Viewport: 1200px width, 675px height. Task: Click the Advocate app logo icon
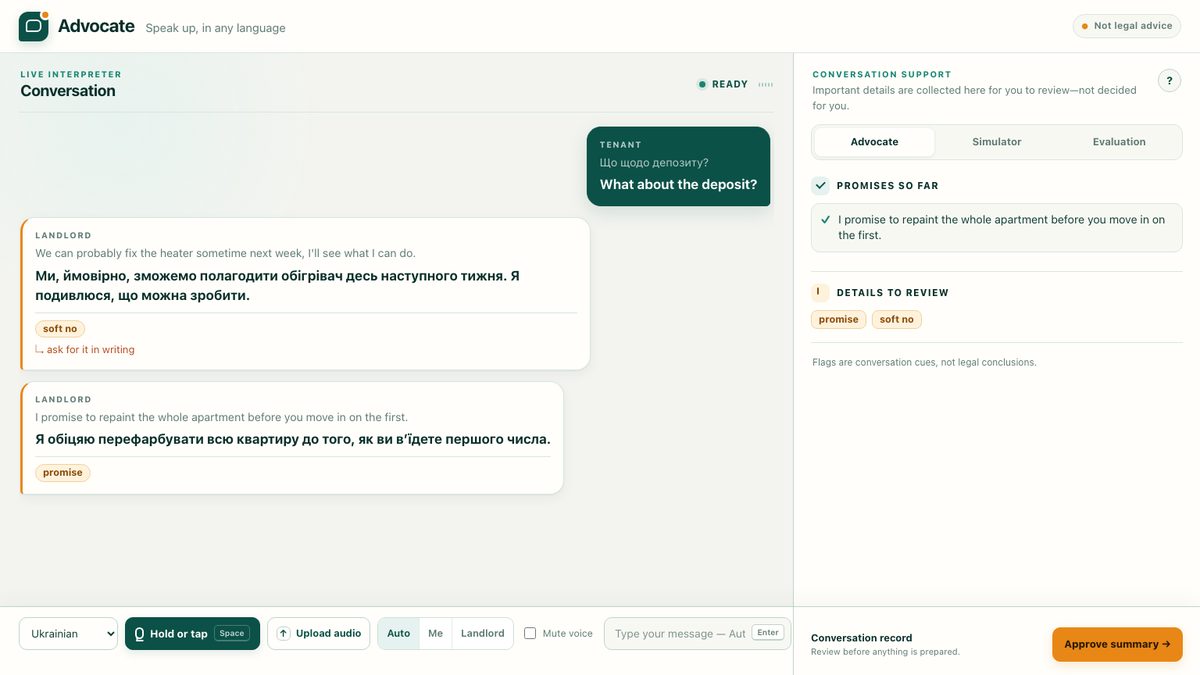(33, 26)
